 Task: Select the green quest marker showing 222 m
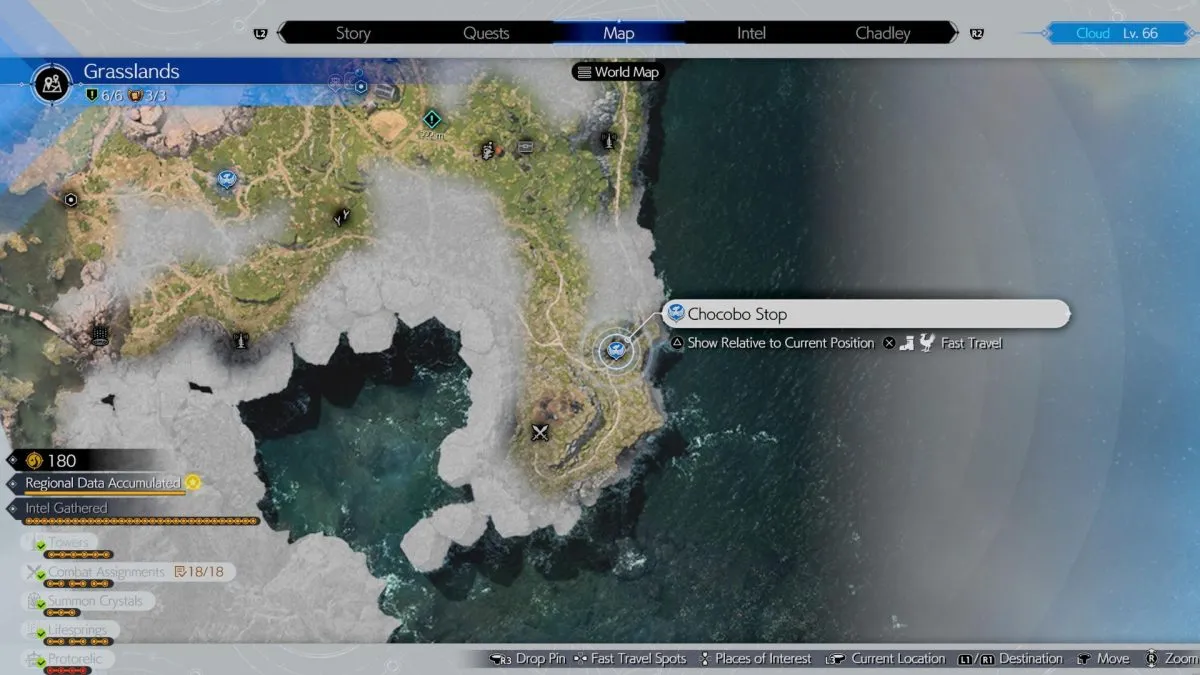pyautogui.click(x=431, y=119)
